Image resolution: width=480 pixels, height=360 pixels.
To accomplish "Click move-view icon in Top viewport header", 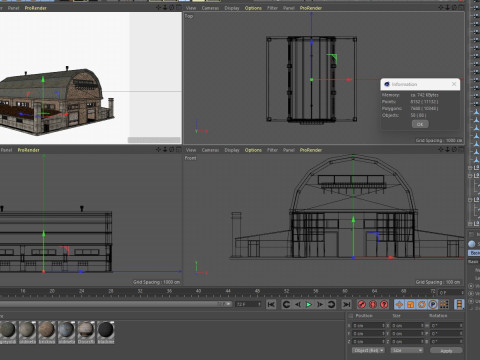I will coord(441,8).
